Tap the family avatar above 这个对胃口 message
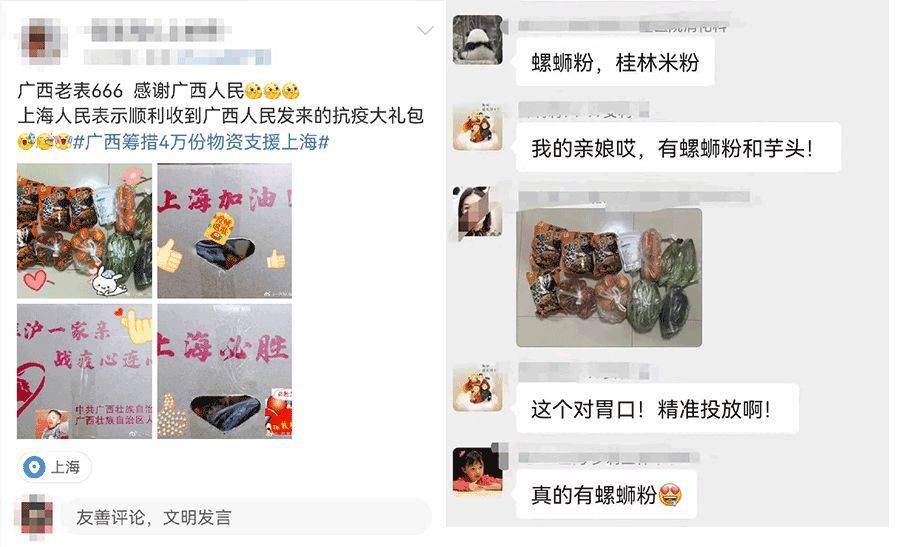The width and height of the screenshot is (900, 547). coord(478,390)
